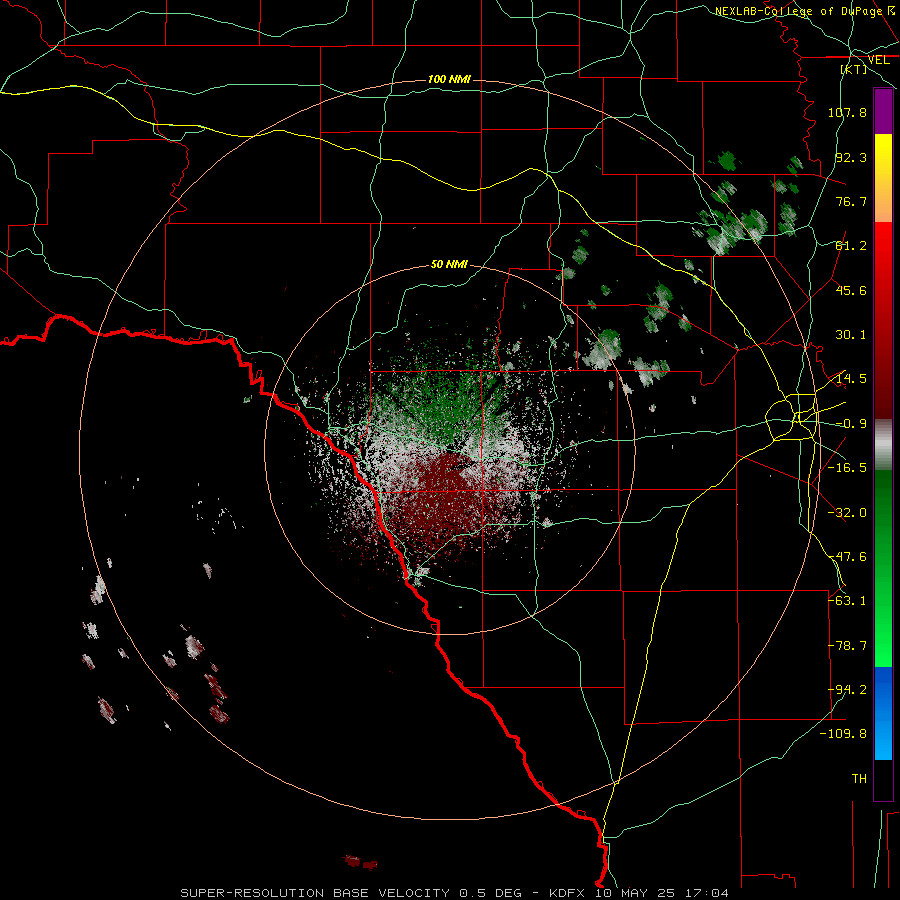Screen dimensions: 900x900
Task: Click the TH threshold label
Action: point(859,779)
